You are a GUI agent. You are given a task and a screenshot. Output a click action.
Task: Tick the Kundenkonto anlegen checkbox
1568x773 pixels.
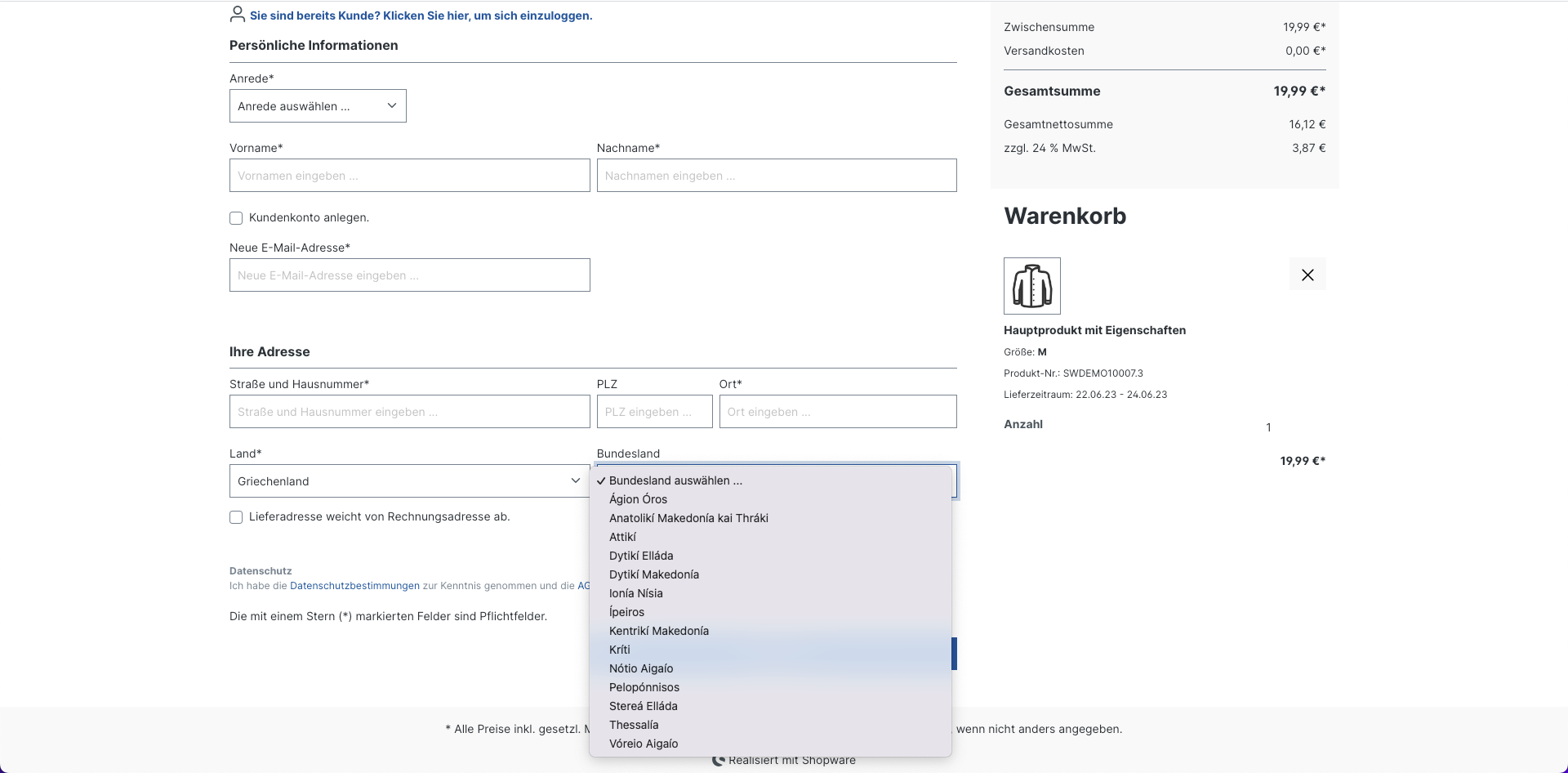click(x=236, y=218)
